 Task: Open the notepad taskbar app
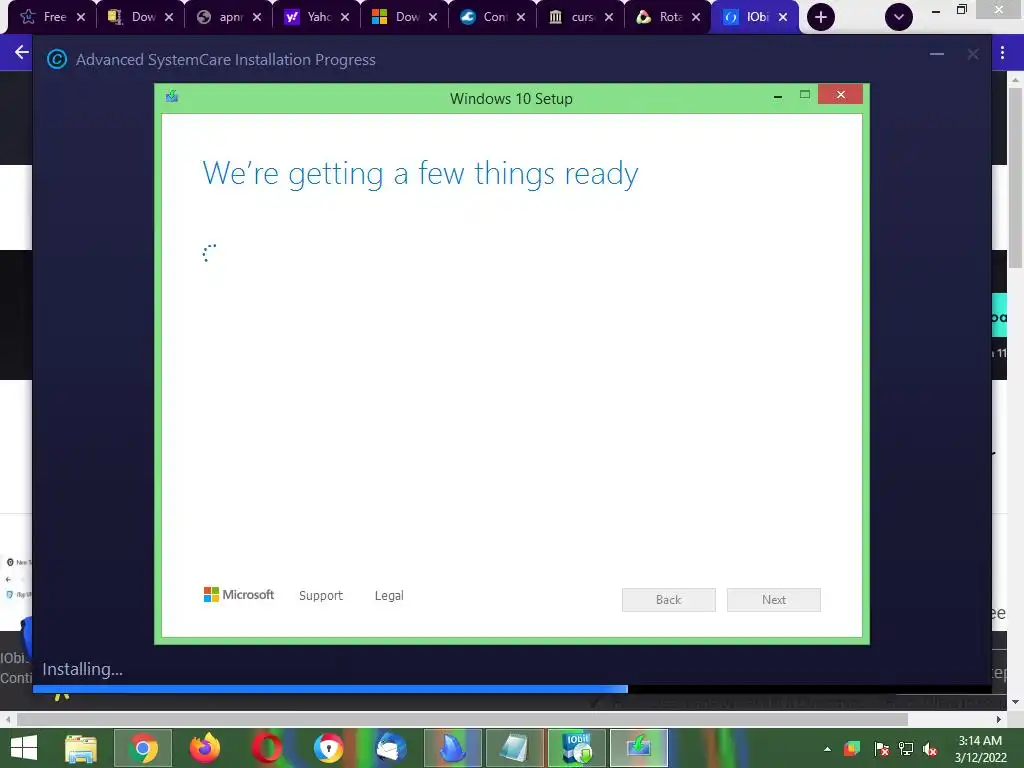pos(515,748)
